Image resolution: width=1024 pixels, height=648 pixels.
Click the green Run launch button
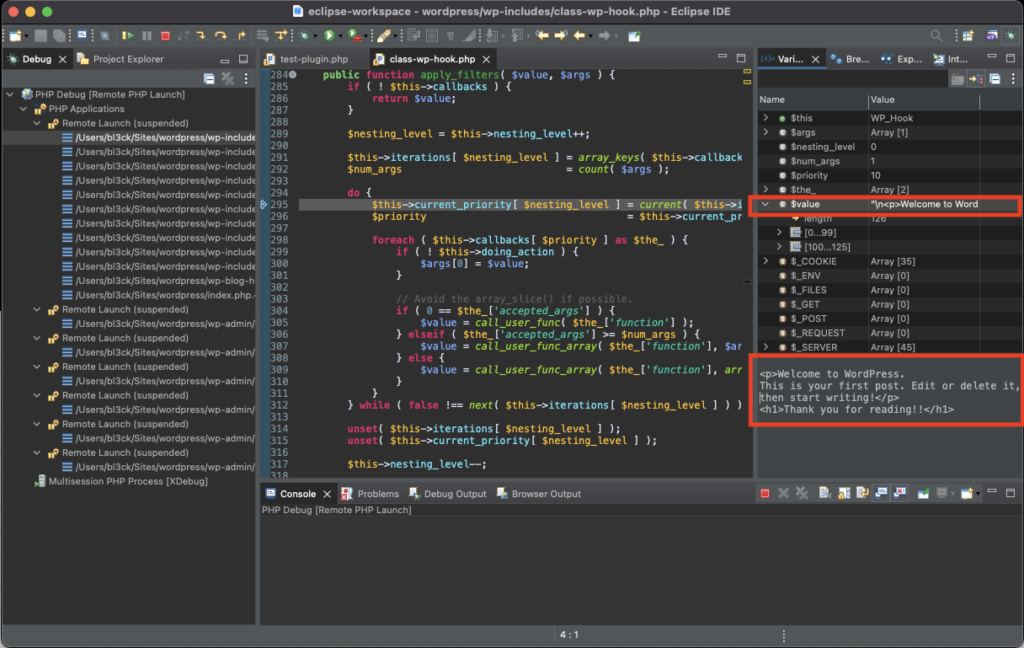click(x=329, y=35)
